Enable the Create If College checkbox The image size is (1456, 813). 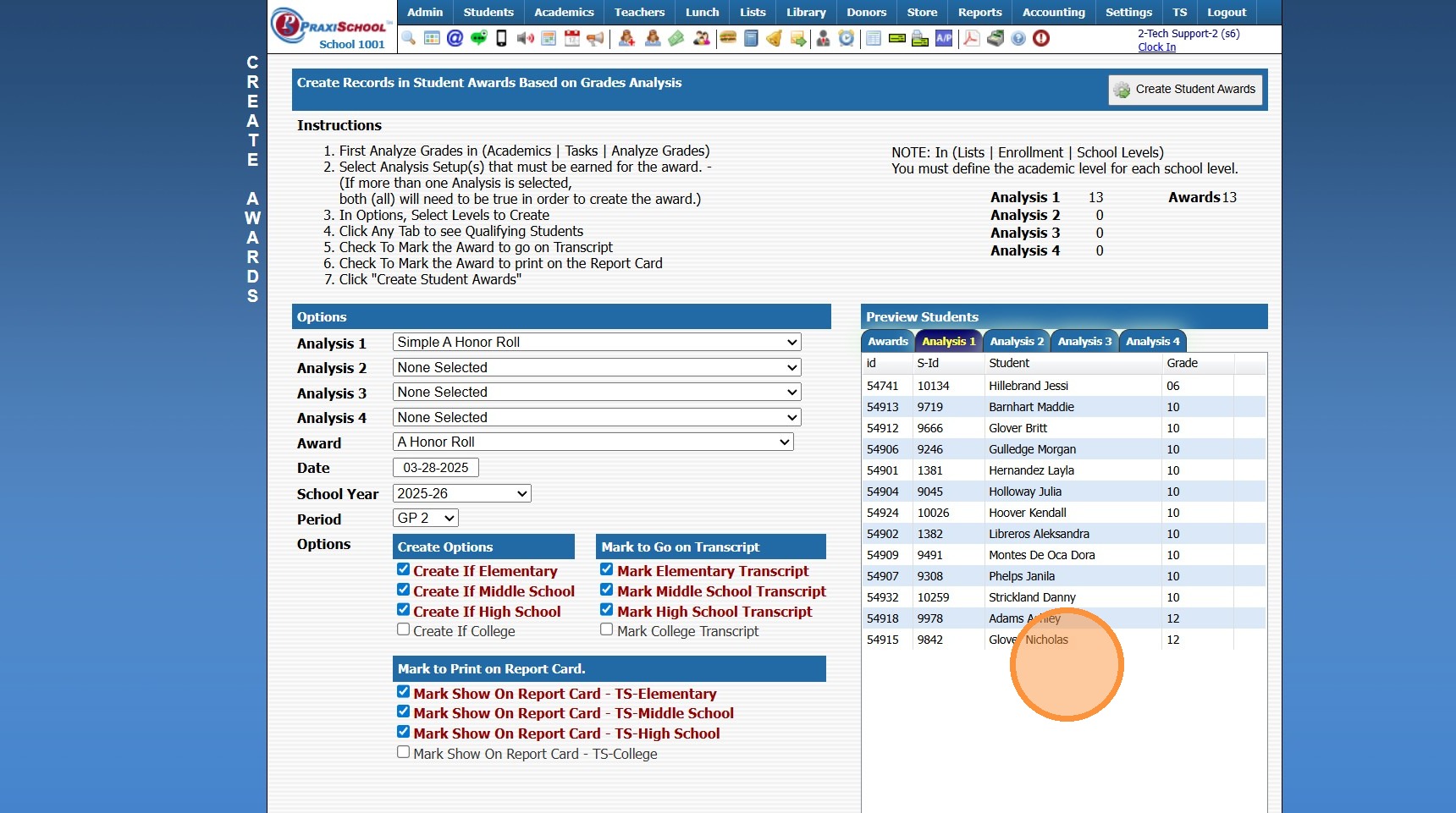click(x=404, y=630)
